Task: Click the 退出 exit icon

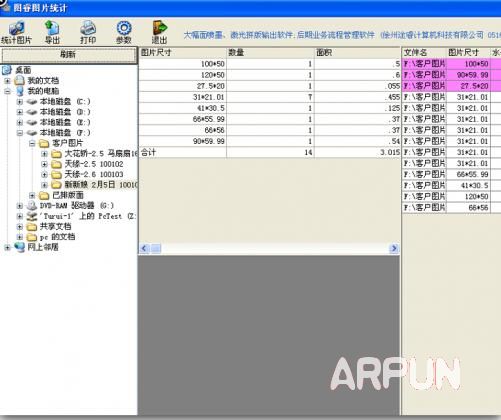Action: (x=160, y=28)
